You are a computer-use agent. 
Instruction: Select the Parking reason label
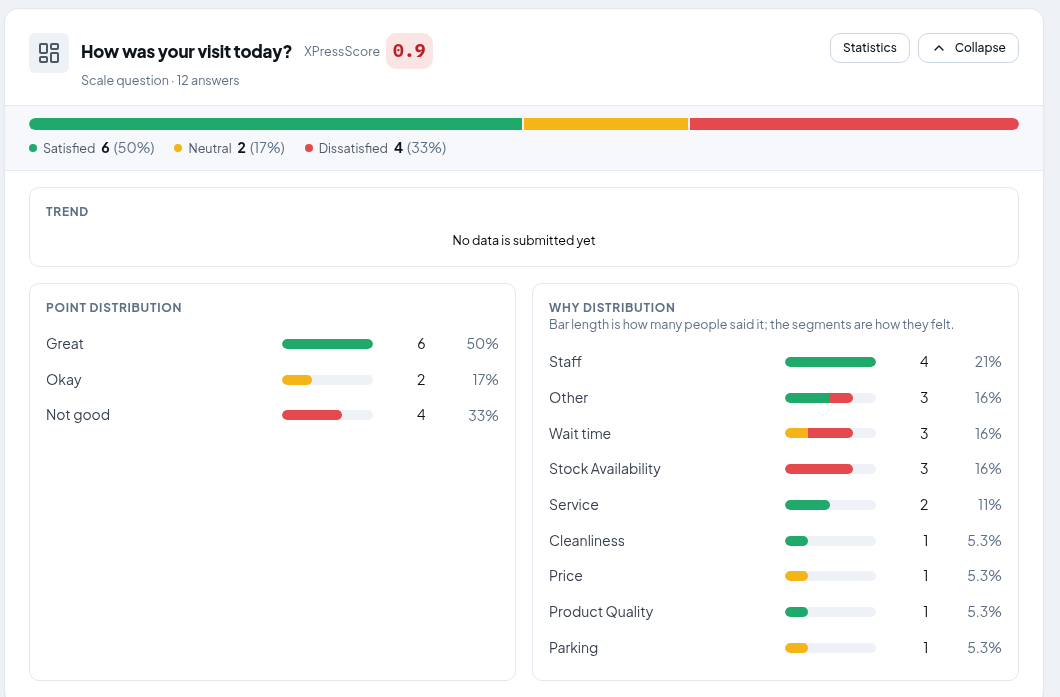pyautogui.click(x=573, y=648)
